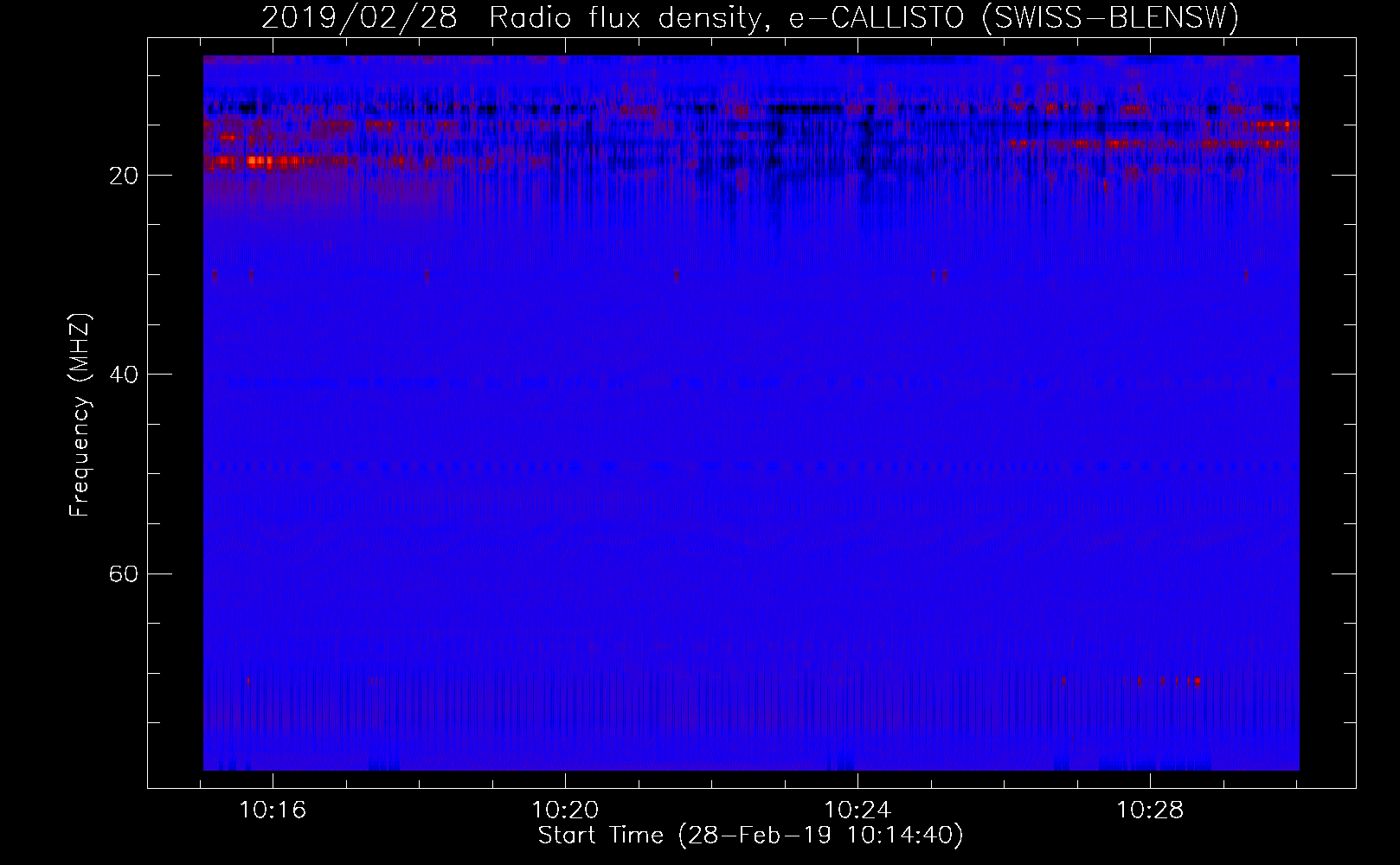Screen dimensions: 1400x865
Task: Click the 40 MHz frequency axis label
Action: coord(123,375)
